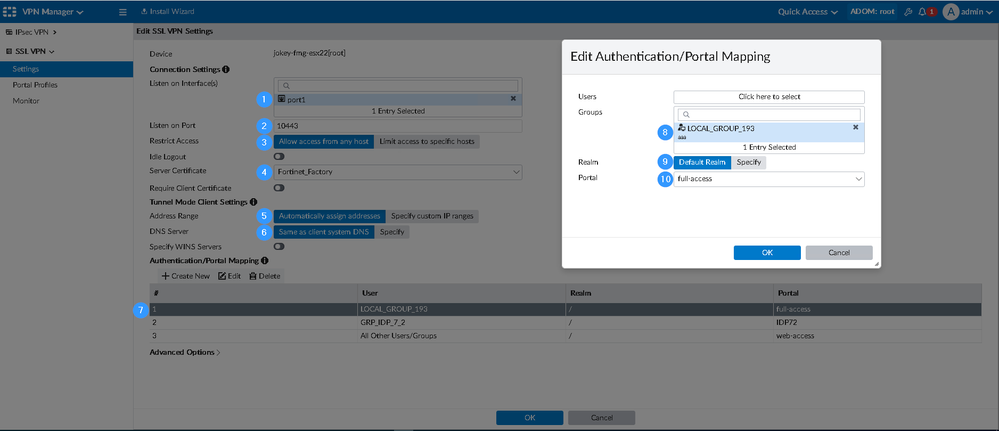Cancel the Edit Authentication/Portal Mapping dialog
This screenshot has width=999, height=431.
pyautogui.click(x=839, y=253)
